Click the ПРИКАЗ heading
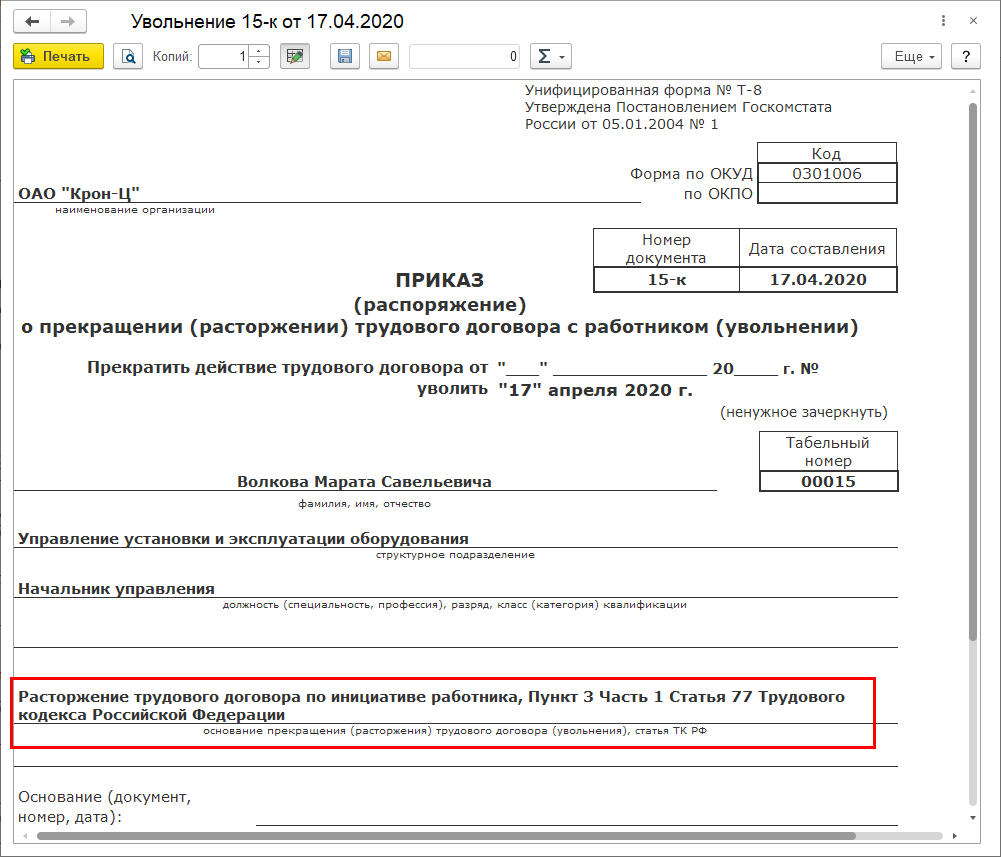Viewport: 1001px width, 857px height. [x=440, y=280]
